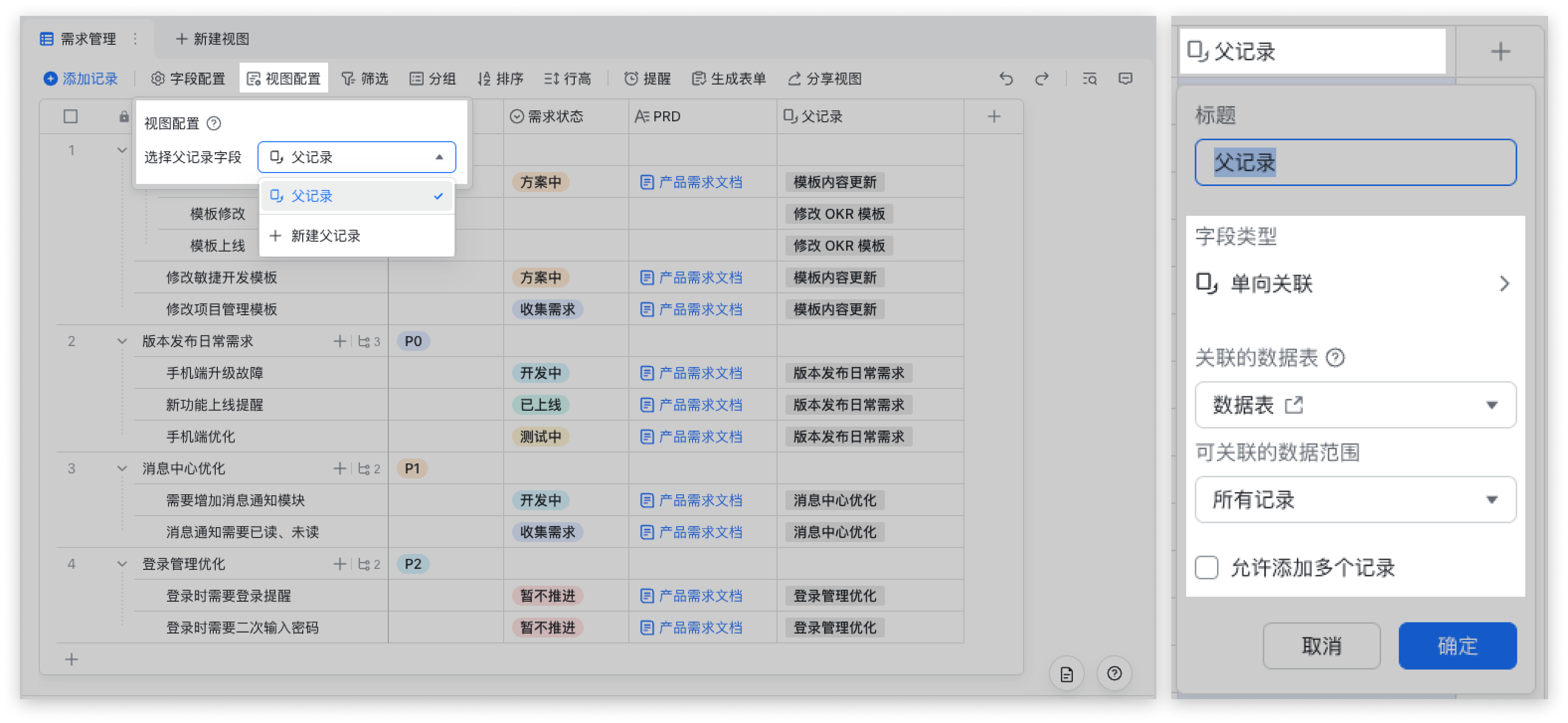Image resolution: width=1568 pixels, height=723 pixels.
Task: Open 字段配置 field settings
Action: tap(188, 79)
